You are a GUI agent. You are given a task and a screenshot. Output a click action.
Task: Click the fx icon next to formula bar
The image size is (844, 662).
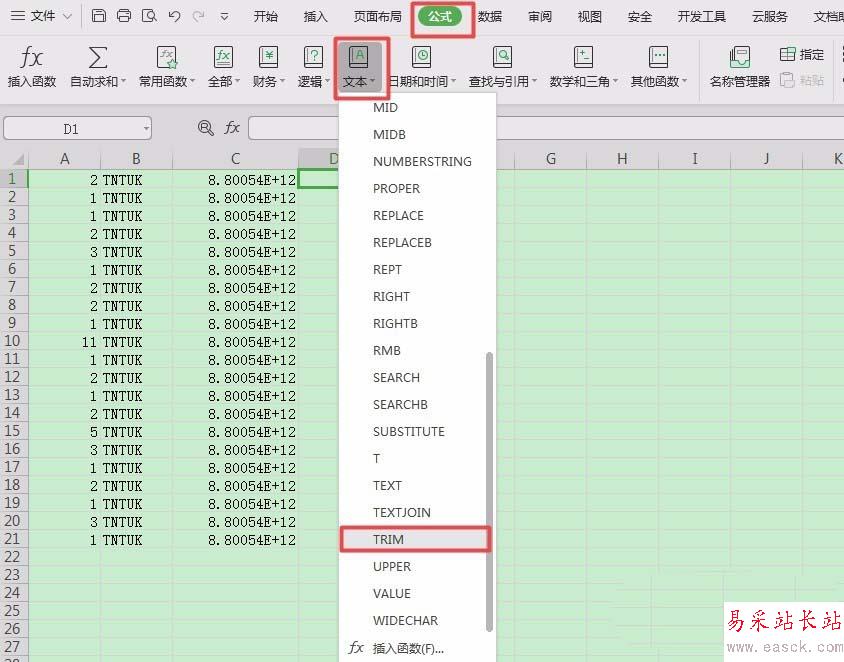coord(232,128)
